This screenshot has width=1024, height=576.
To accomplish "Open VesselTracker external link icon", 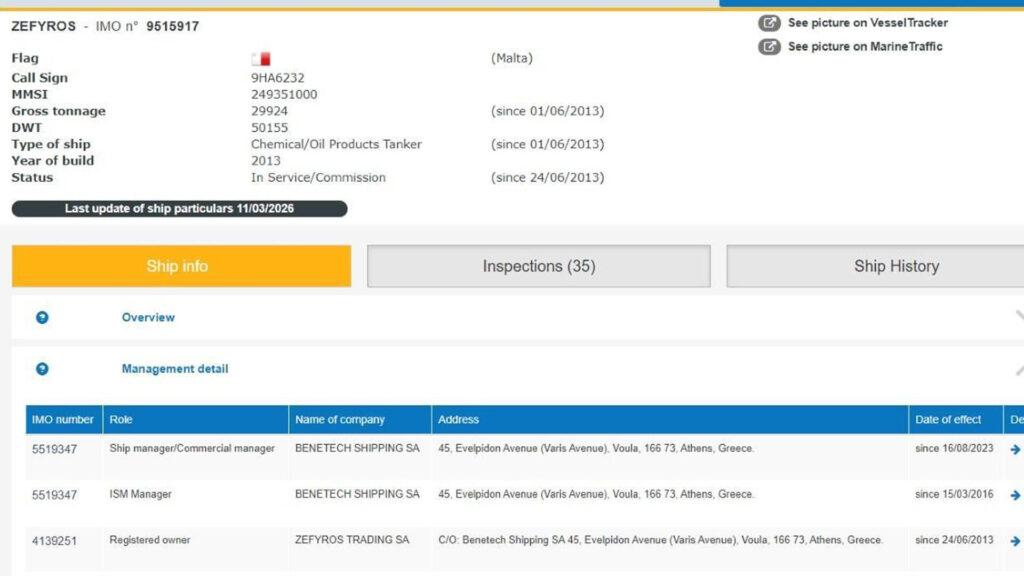I will [769, 23].
